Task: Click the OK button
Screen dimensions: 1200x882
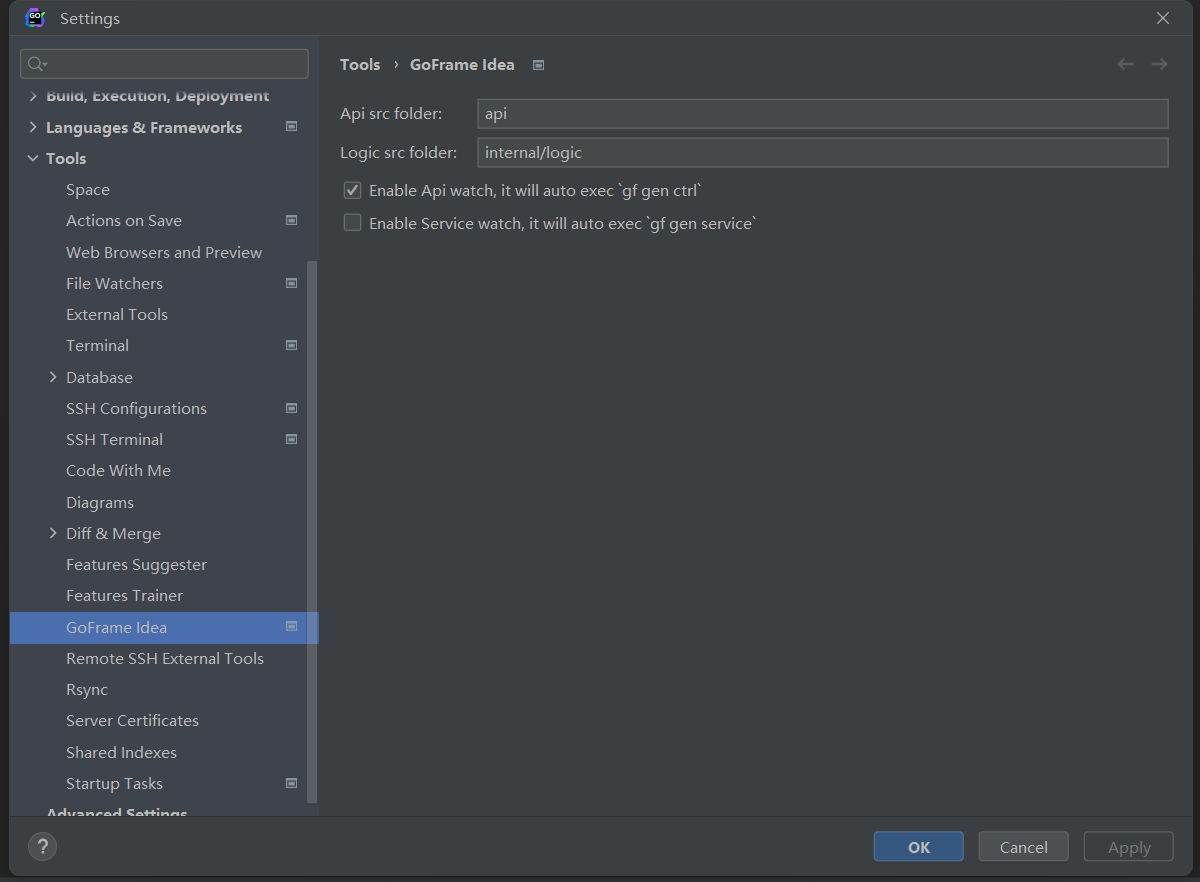Action: tap(918, 847)
